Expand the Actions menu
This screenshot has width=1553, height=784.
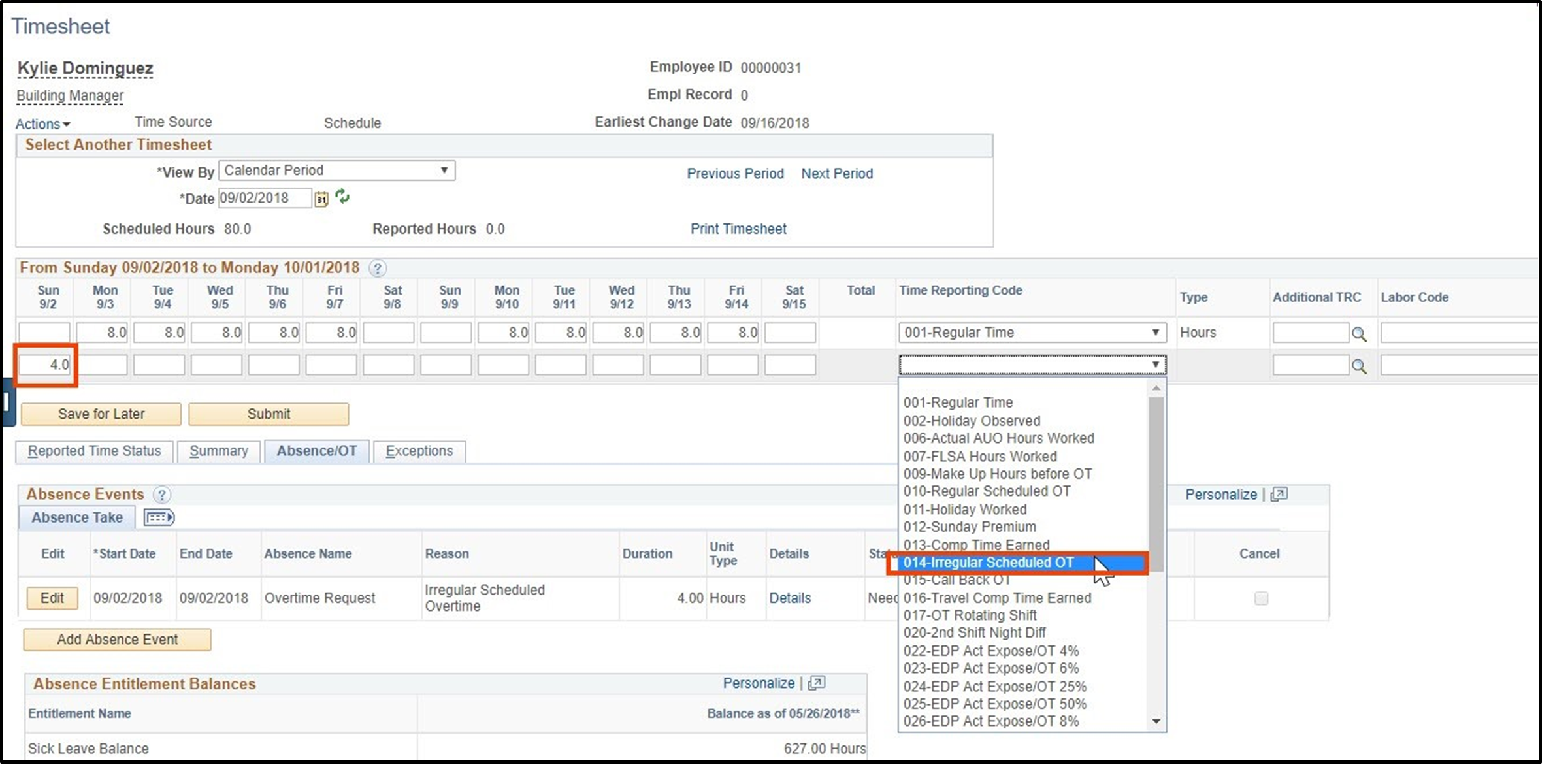pos(42,123)
